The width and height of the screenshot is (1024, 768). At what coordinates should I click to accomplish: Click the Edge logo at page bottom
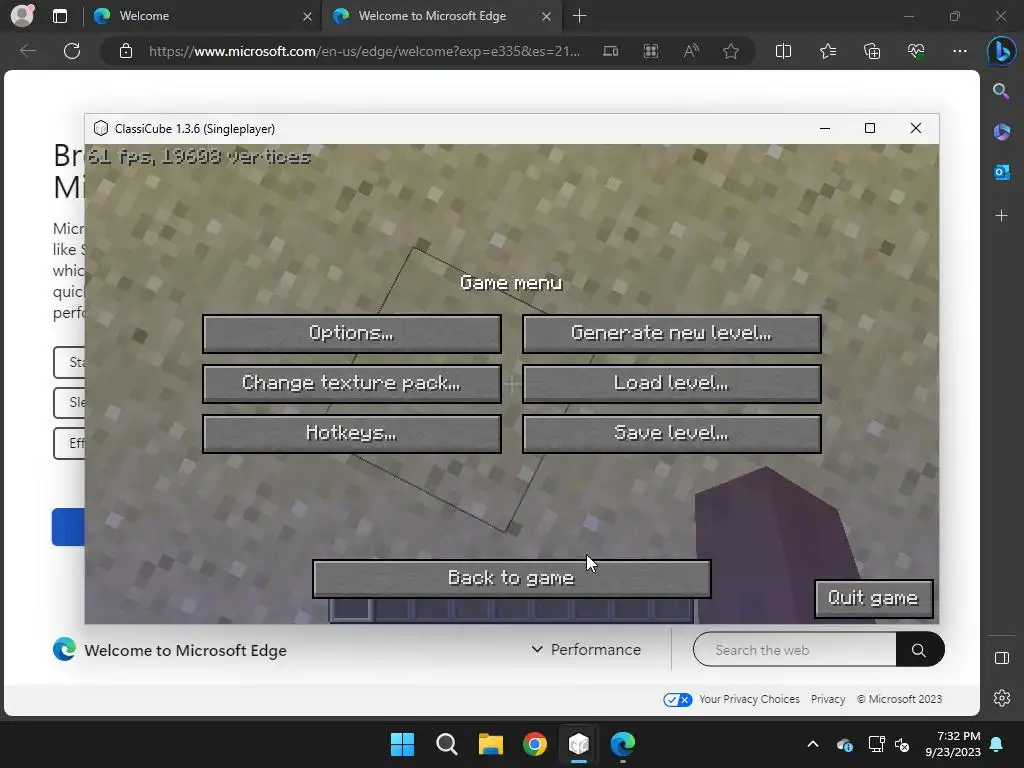(64, 650)
